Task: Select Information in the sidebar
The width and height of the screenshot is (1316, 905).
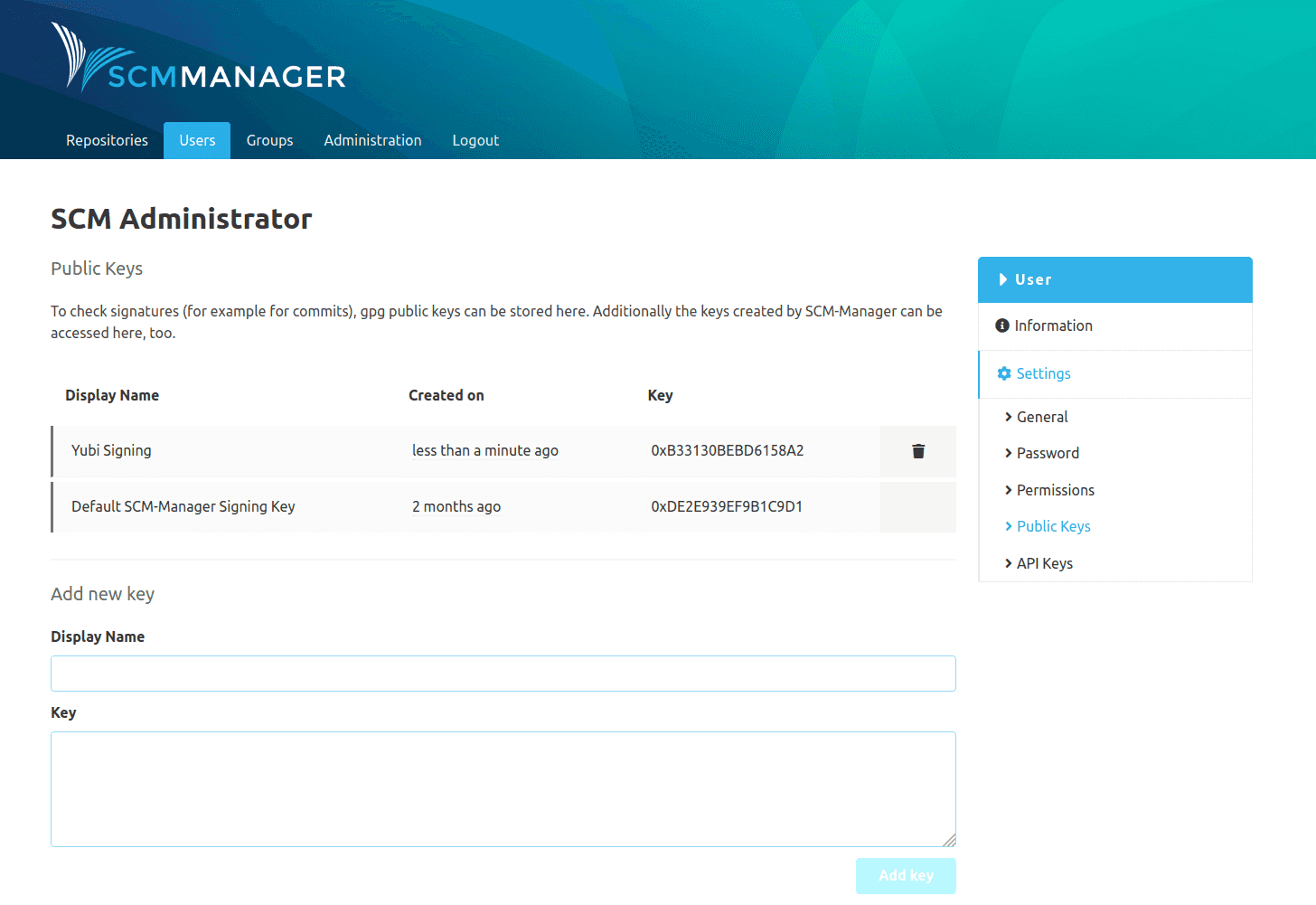Action: point(1056,325)
